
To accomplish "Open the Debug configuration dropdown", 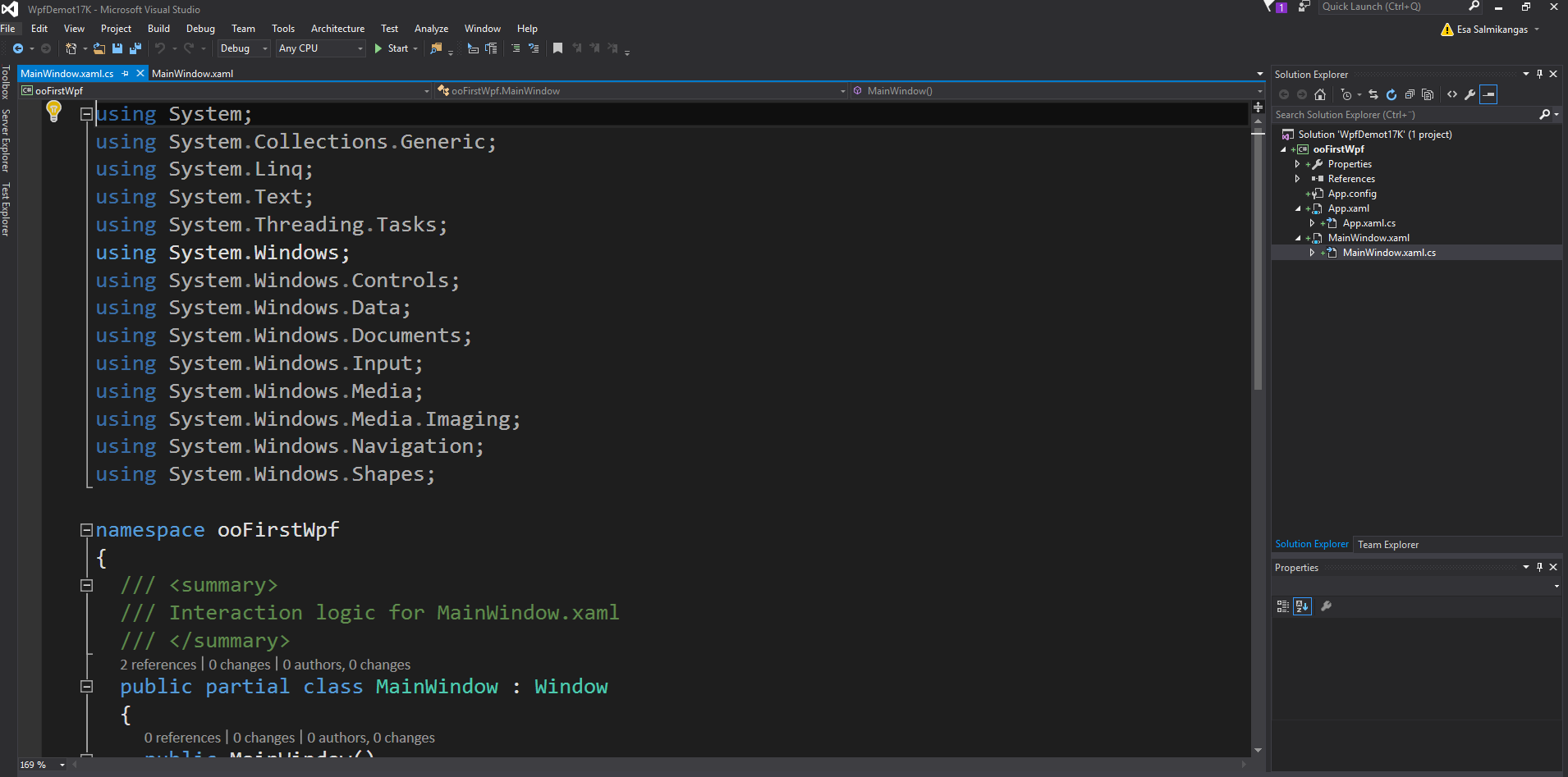I will [x=244, y=48].
